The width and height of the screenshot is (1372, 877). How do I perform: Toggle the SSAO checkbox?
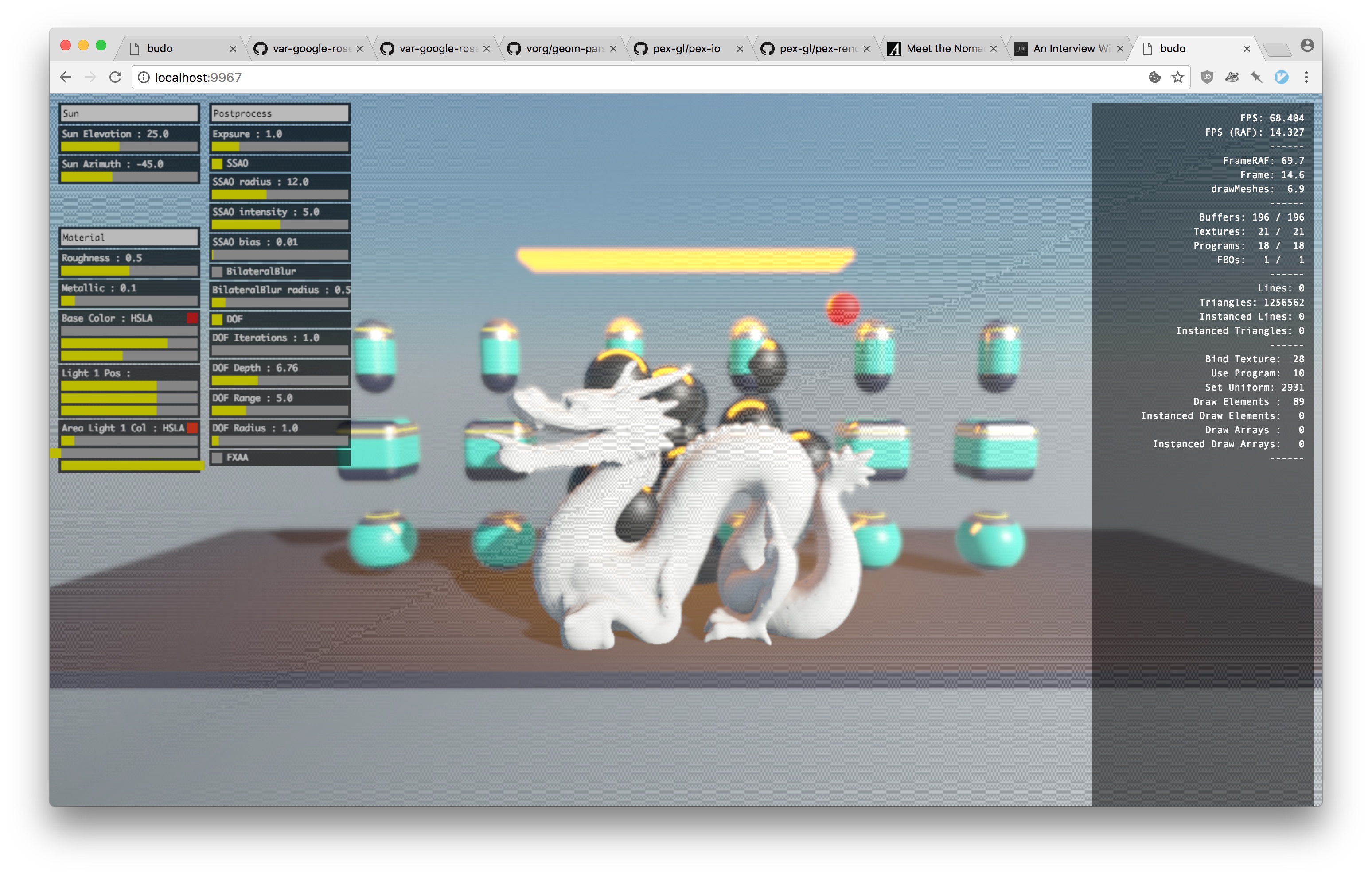217,163
